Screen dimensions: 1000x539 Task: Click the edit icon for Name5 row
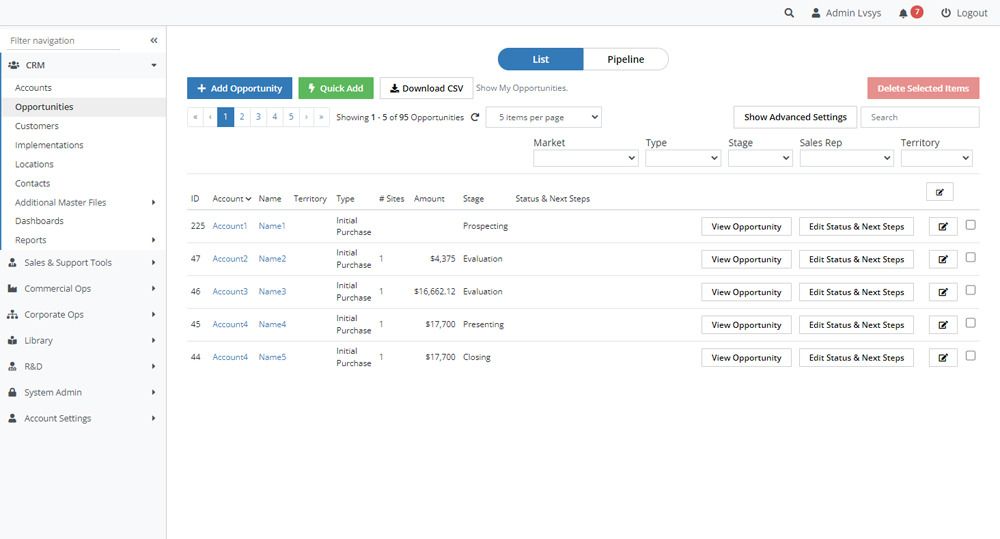click(x=942, y=358)
